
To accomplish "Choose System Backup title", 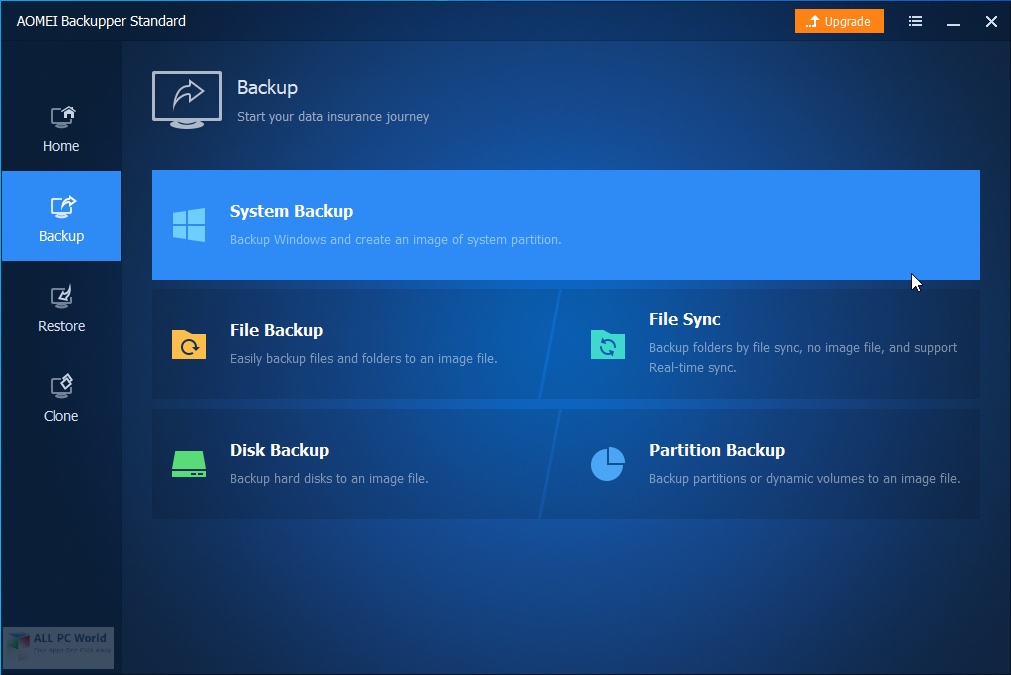I will [291, 211].
